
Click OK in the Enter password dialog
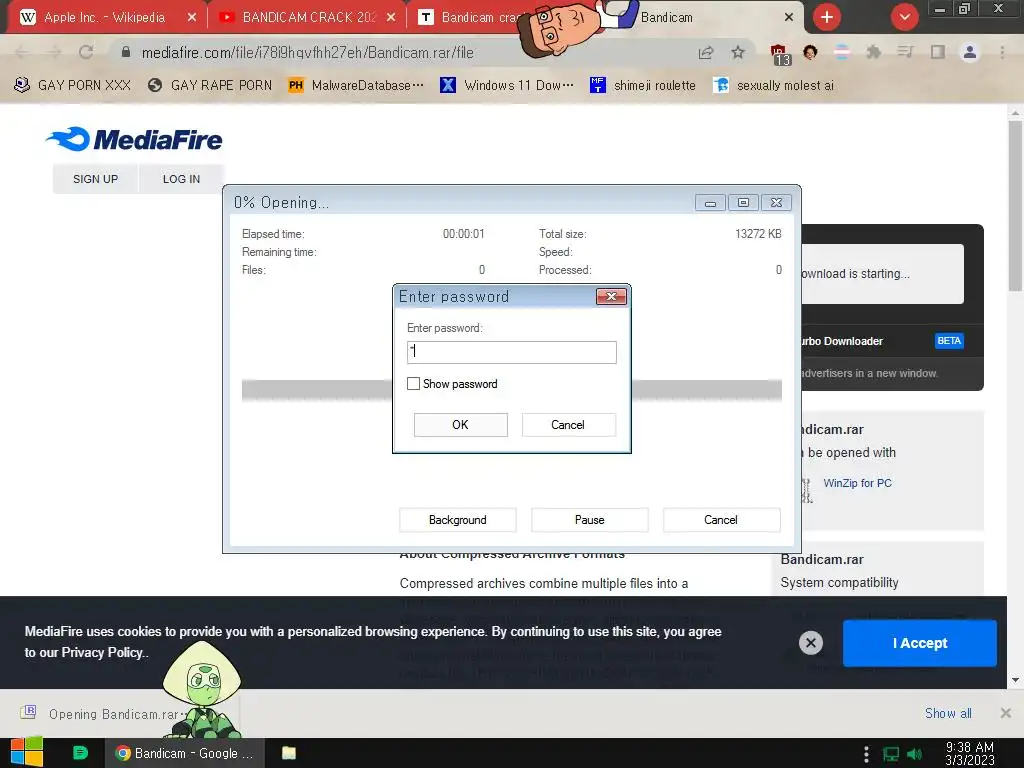pyautogui.click(x=460, y=424)
